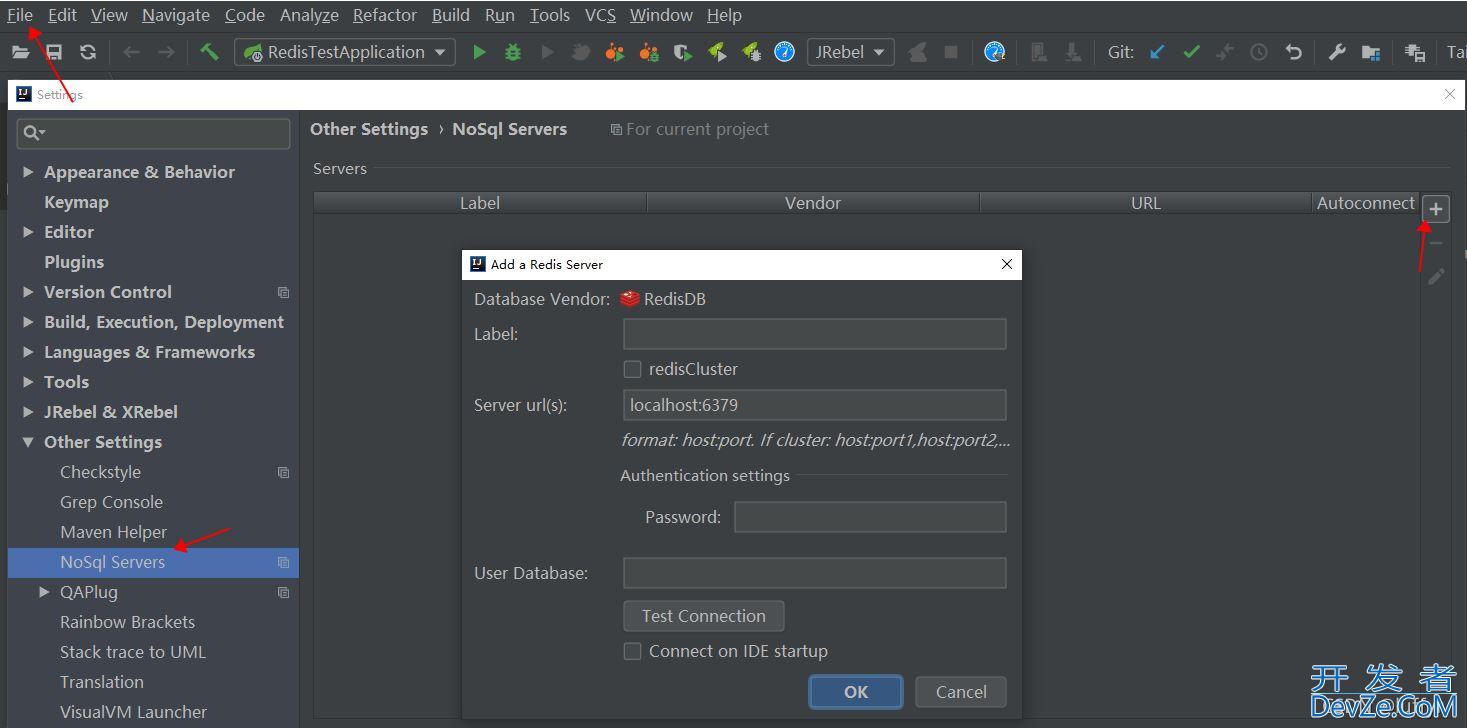Cancel the Add a Redis Server dialog

(x=961, y=692)
